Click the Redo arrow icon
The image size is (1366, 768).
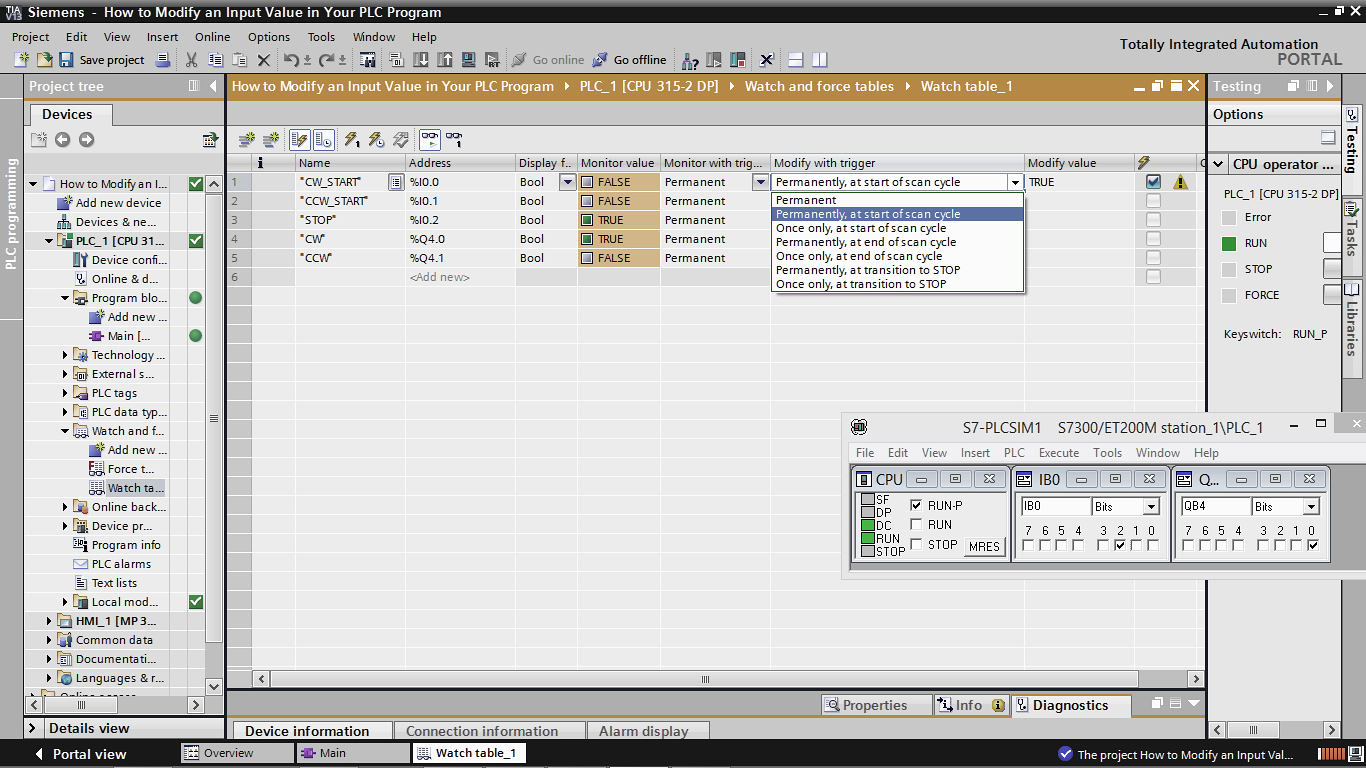(327, 60)
